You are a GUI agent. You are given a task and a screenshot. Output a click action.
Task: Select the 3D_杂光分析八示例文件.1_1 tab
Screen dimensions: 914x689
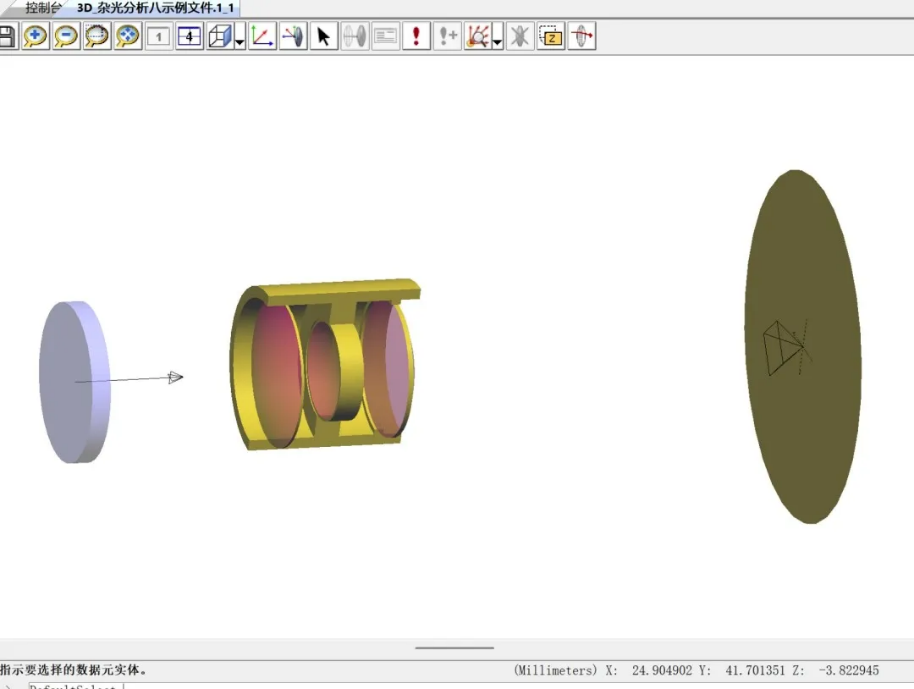(x=156, y=7)
